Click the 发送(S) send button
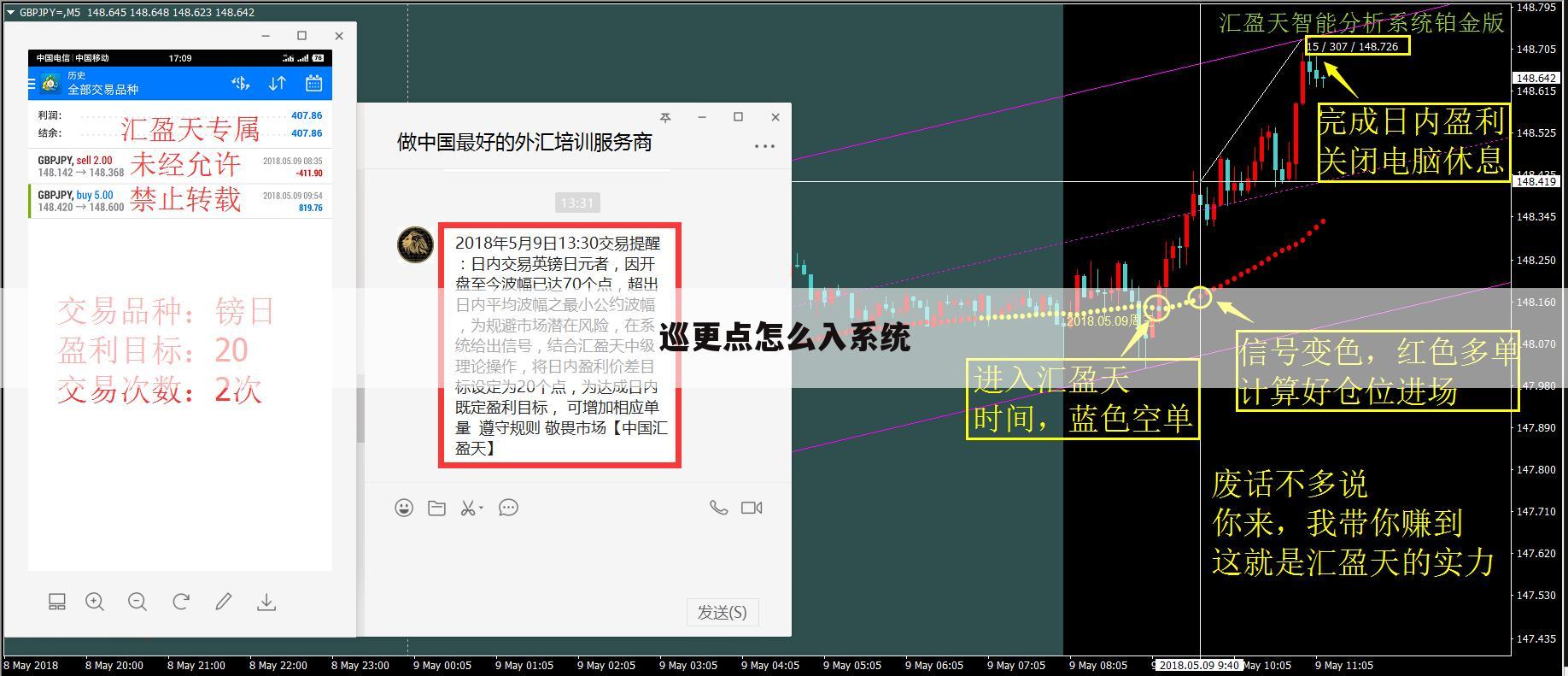Screen dimensions: 1568x676 tap(723, 612)
